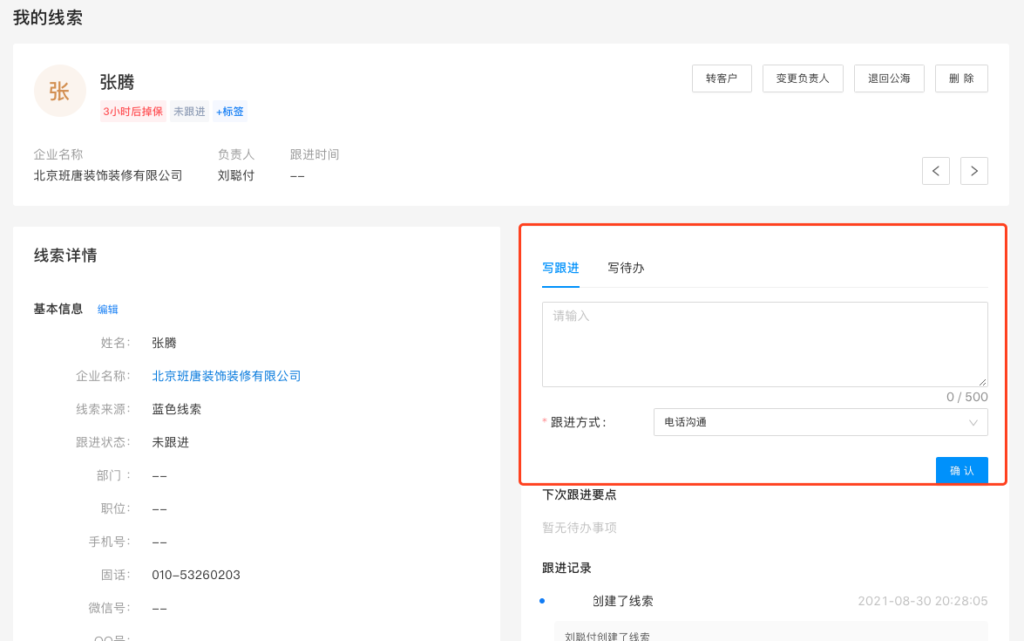Click the 张 avatar circle
1024x641 pixels.
point(59,91)
